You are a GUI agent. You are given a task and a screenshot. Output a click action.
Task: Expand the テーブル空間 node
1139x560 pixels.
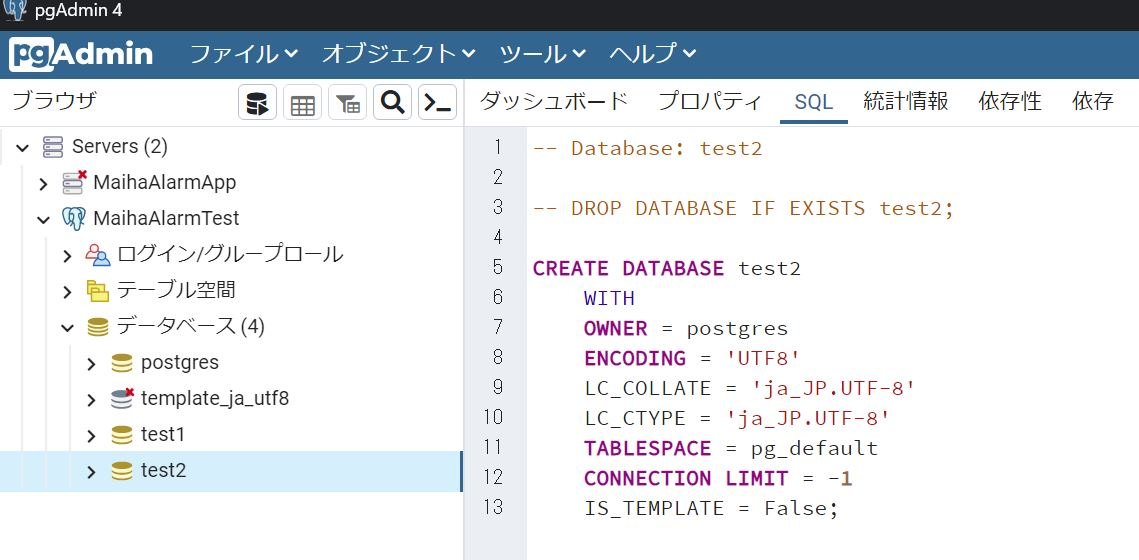(68, 291)
